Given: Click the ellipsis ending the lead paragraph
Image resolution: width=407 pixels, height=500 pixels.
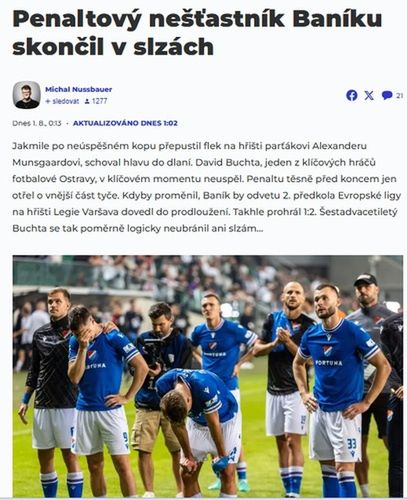Looking at the screenshot, I should (260, 229).
